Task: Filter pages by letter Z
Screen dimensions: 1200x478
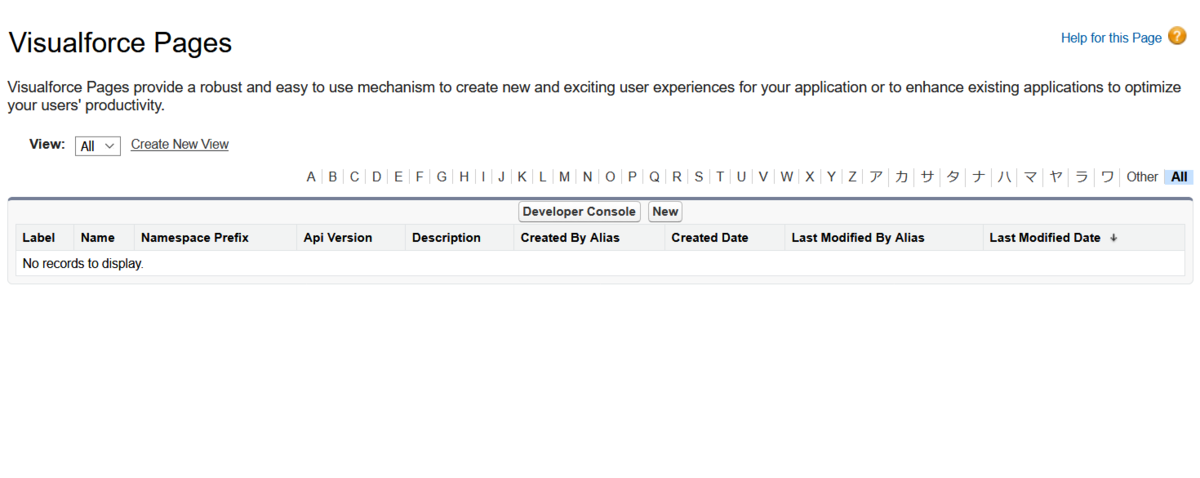Action: click(x=852, y=177)
